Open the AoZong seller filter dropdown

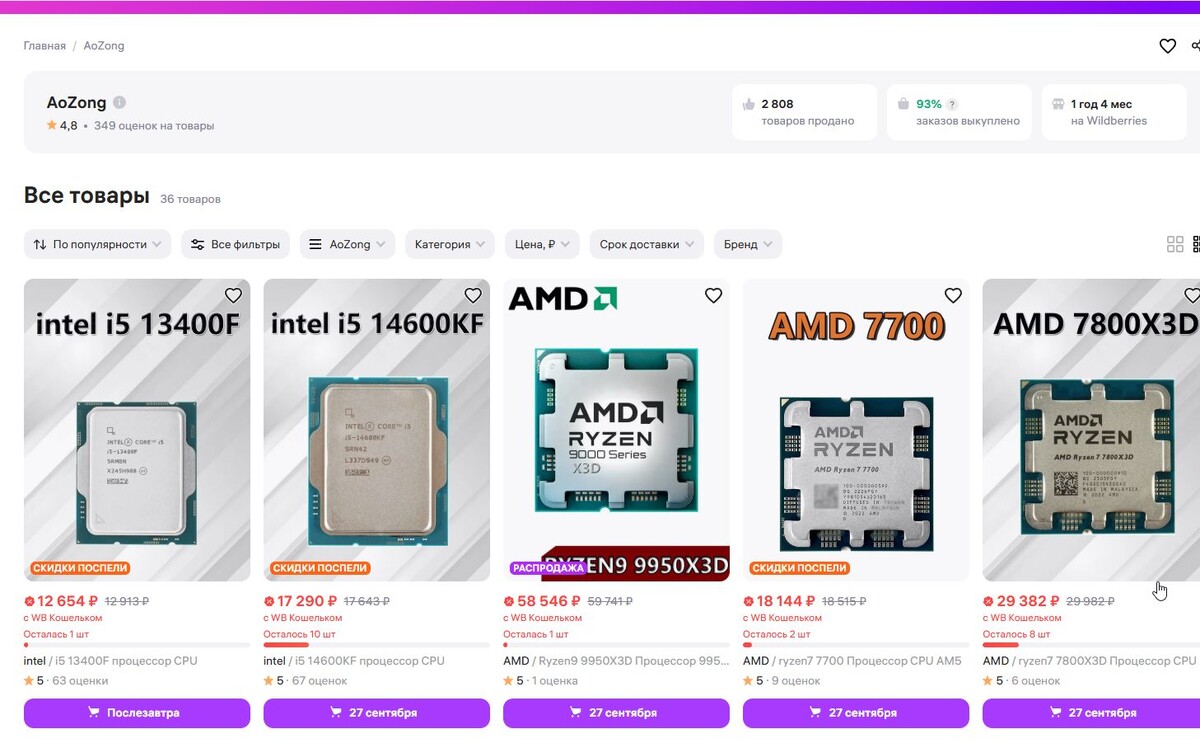click(348, 244)
